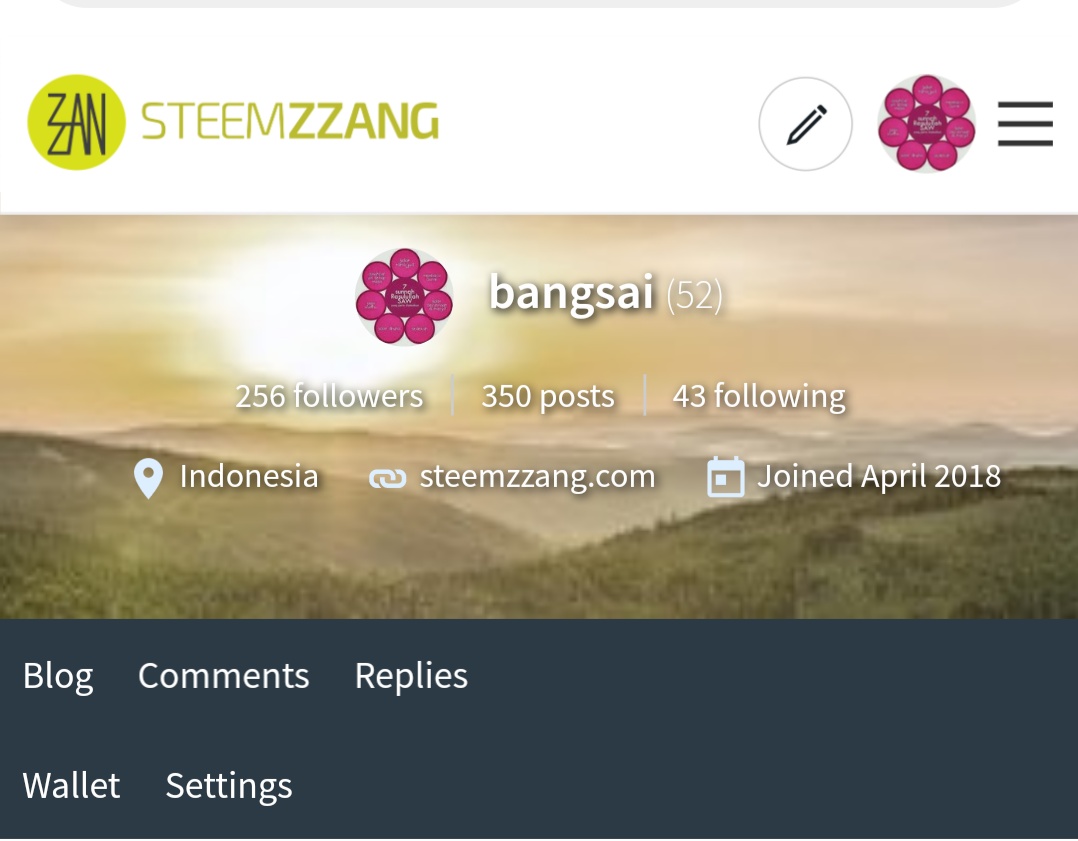Click the location pin icon
Screen dimensions: 1078x841
point(148,478)
